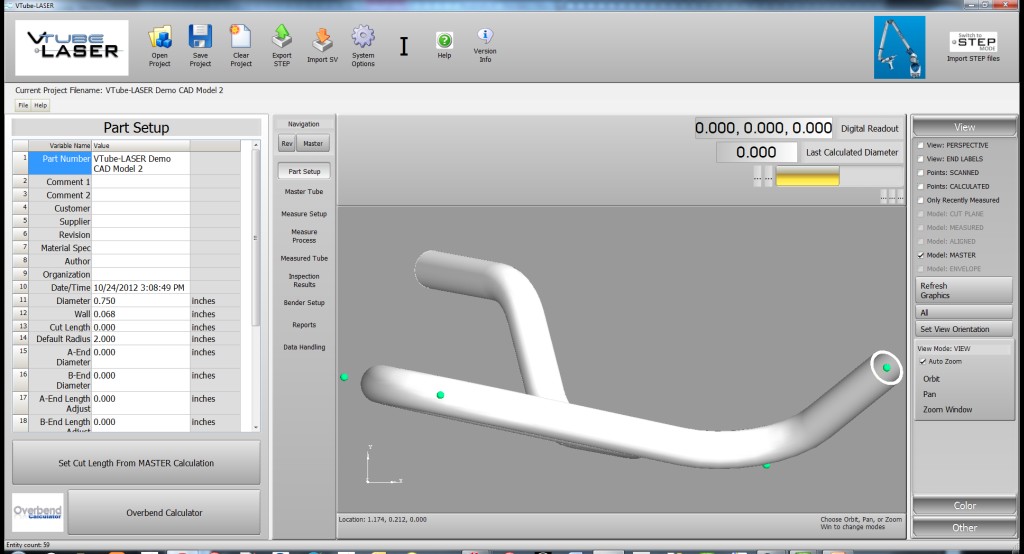Enable the View: PERSPECTIVE checkbox
This screenshot has width=1024, height=554.
point(921,146)
